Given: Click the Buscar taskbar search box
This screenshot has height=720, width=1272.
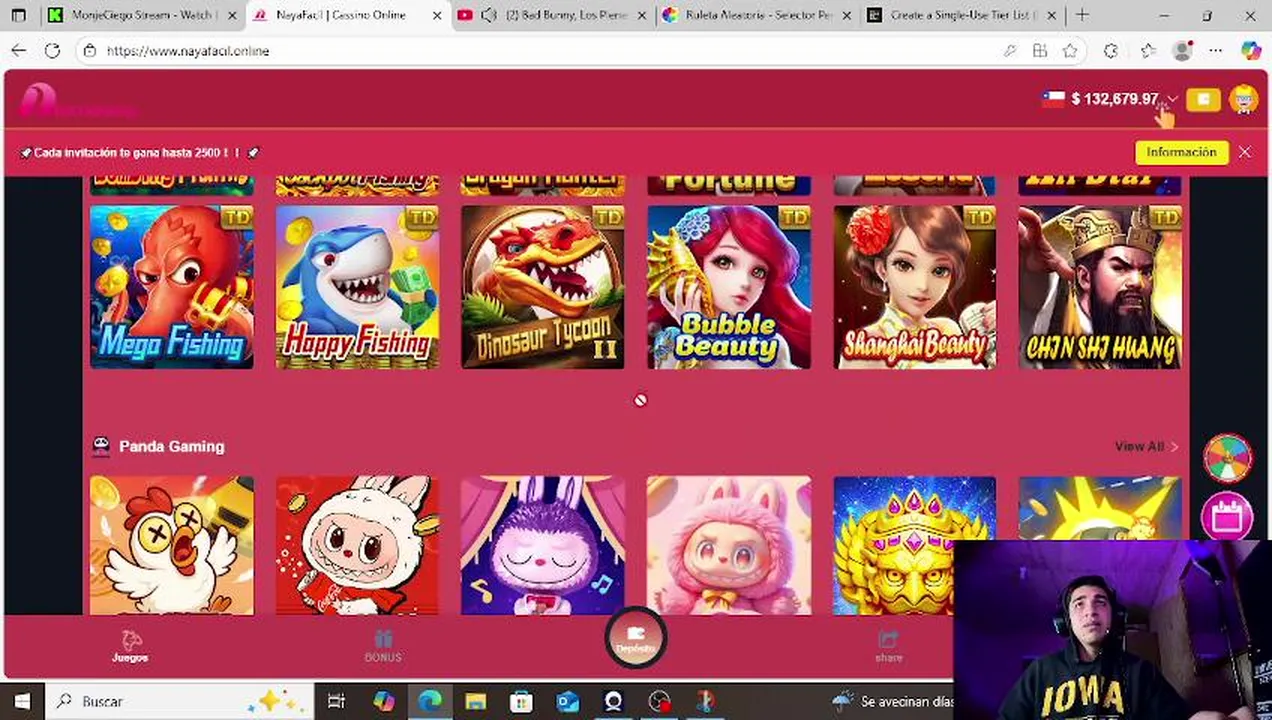Looking at the screenshot, I should point(178,701).
